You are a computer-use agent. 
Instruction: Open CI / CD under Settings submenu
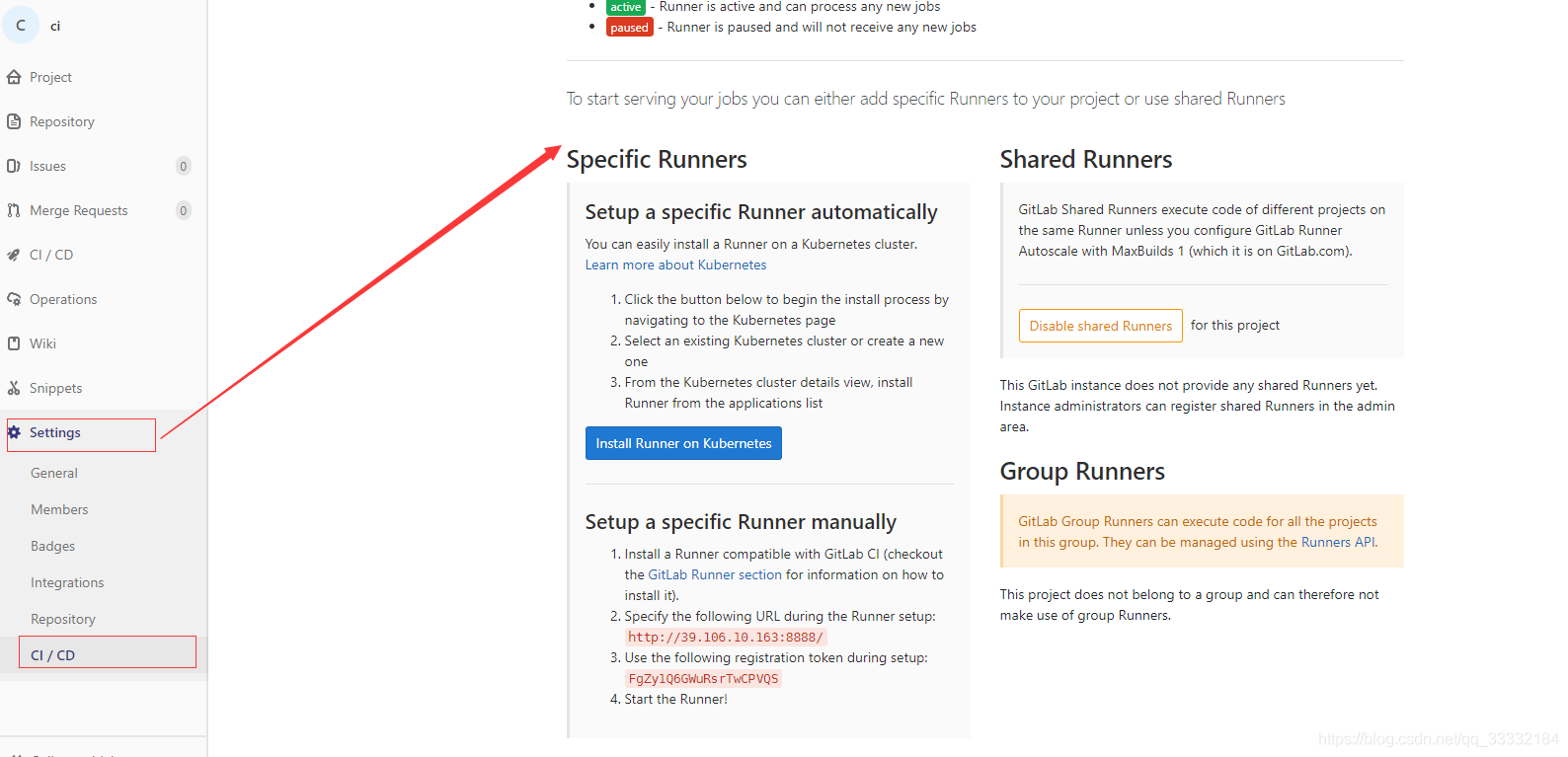pyautogui.click(x=52, y=654)
